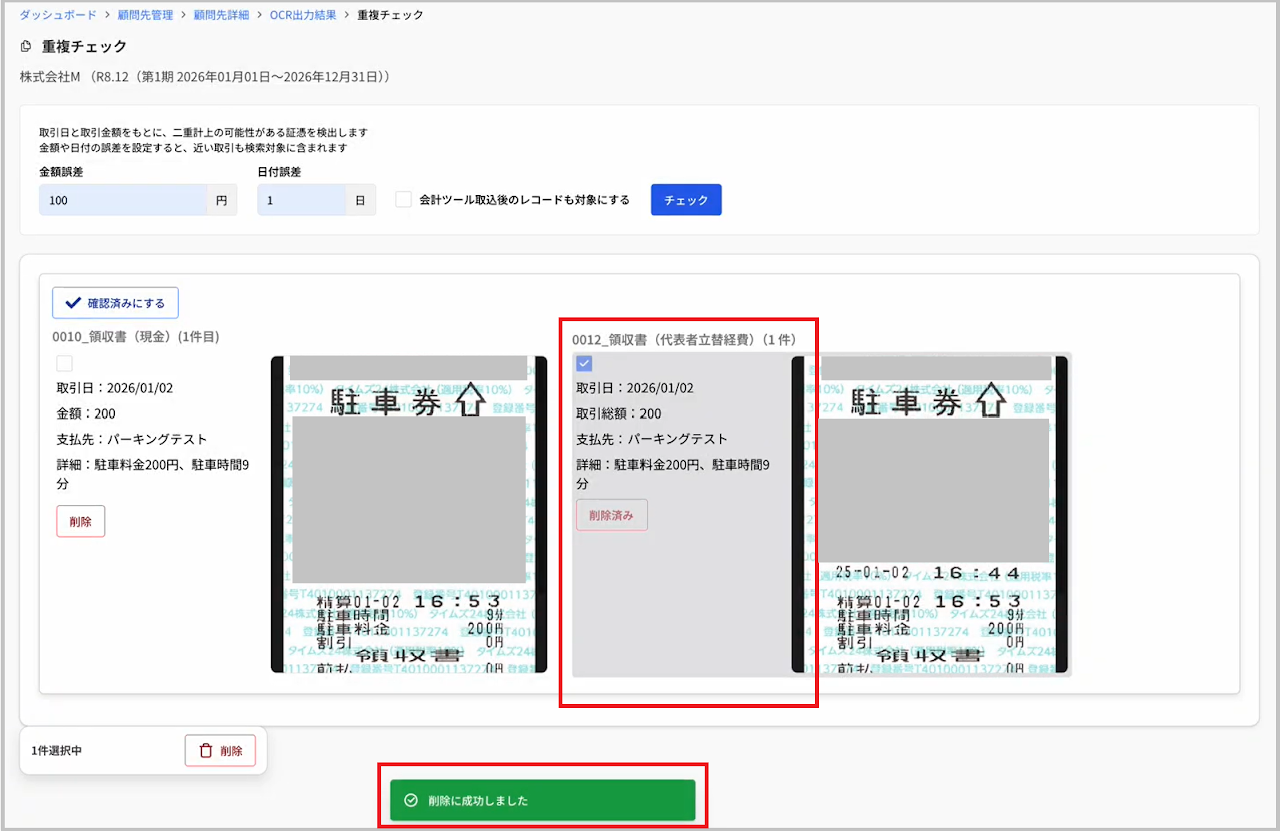Select the 取引総額：200 line
This screenshot has height=831, width=1280.
coord(618,413)
